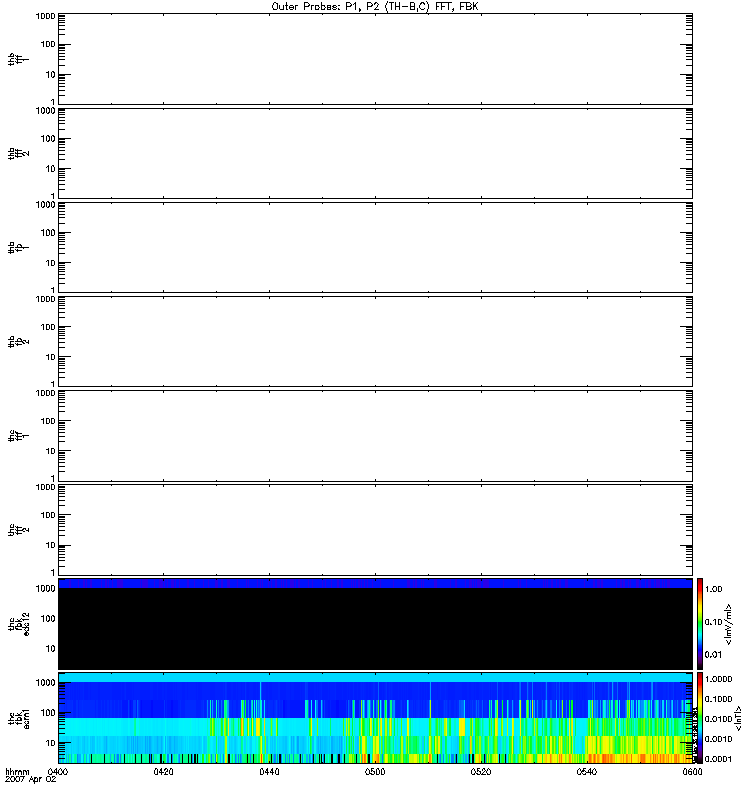Click the 'thc fff 2' panel label

18,530
